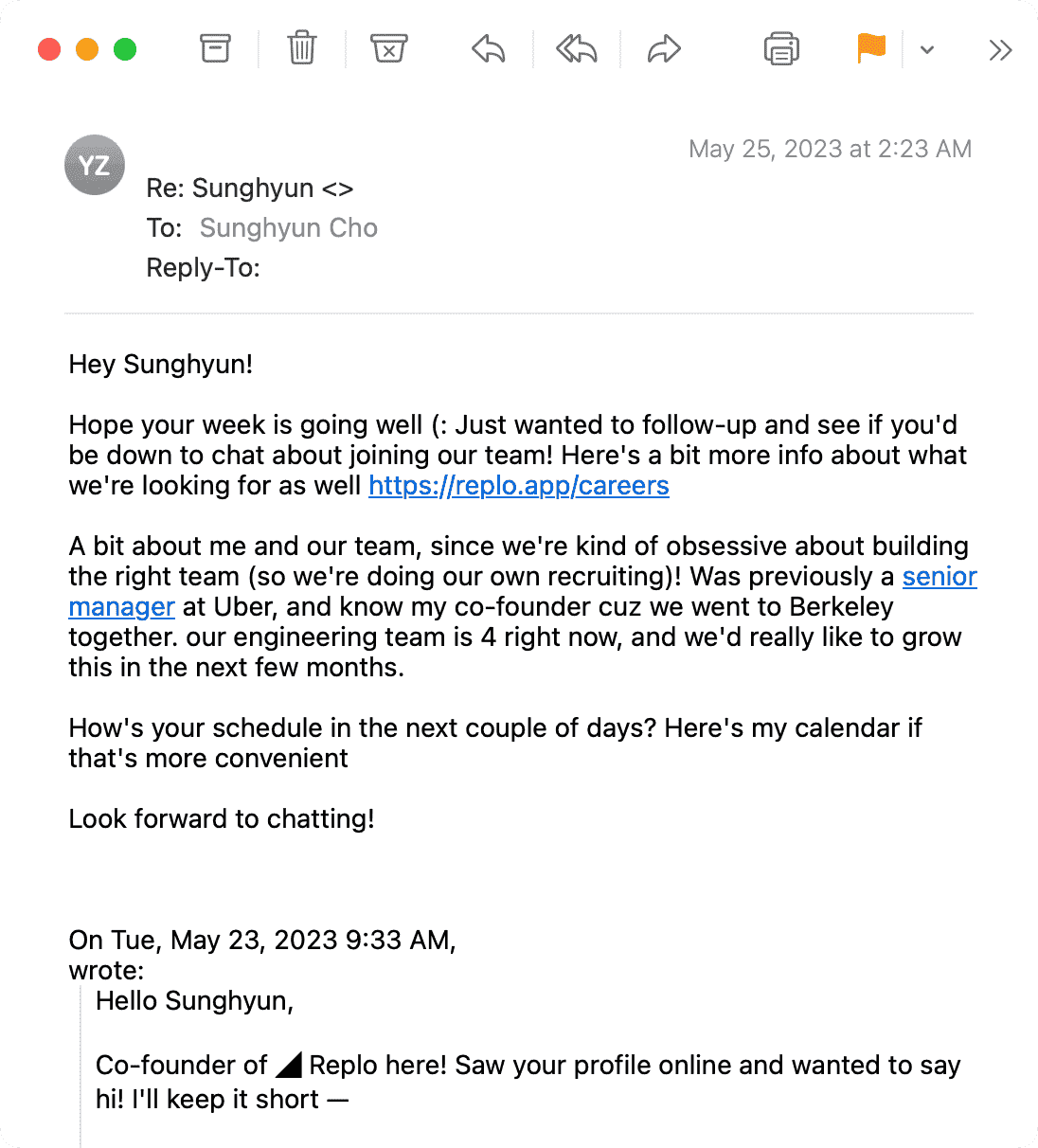This screenshot has height=1148, width=1038.
Task: Open the flag color dropdown arrow
Action: [927, 50]
